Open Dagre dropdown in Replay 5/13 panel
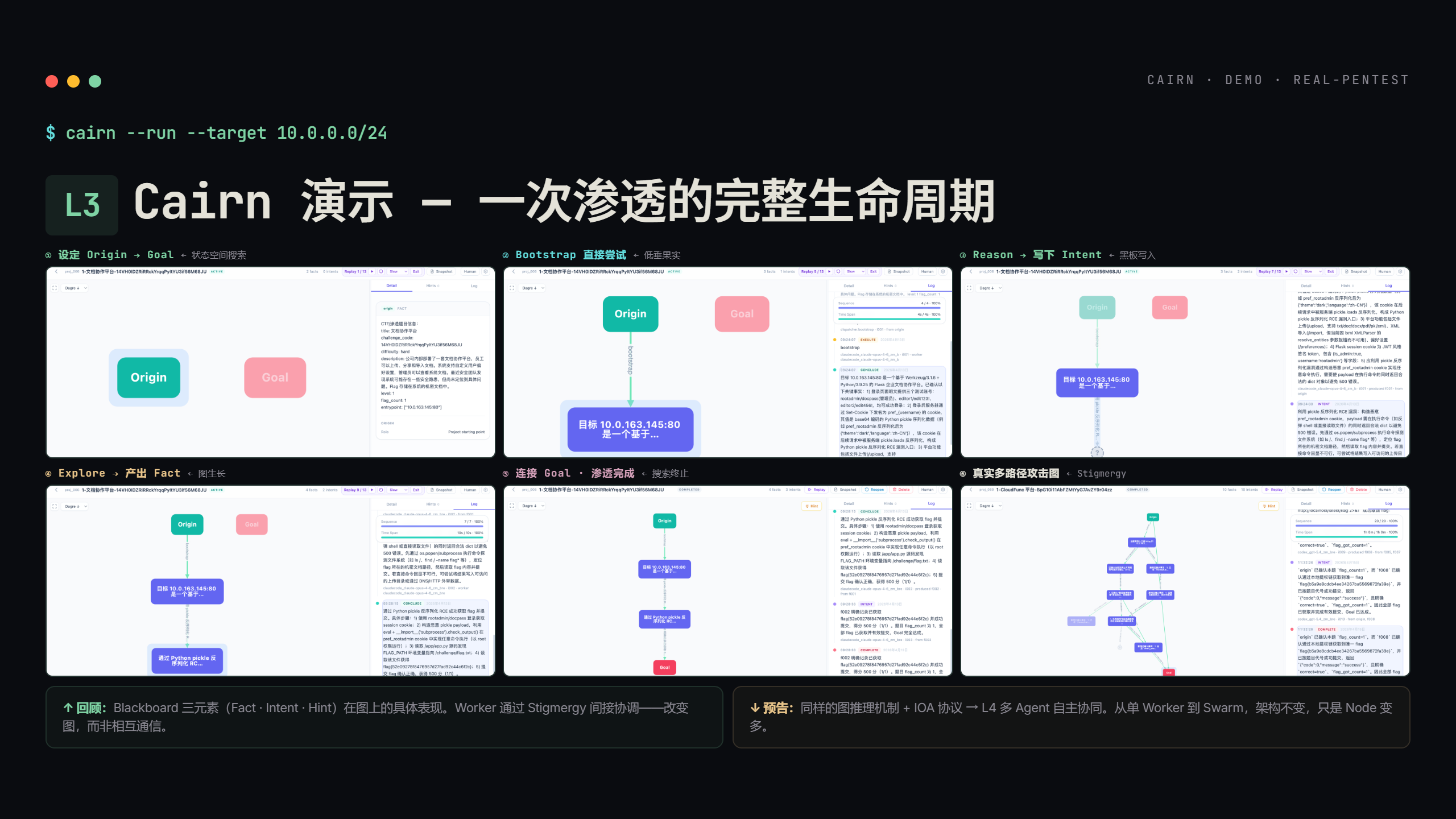 533,288
